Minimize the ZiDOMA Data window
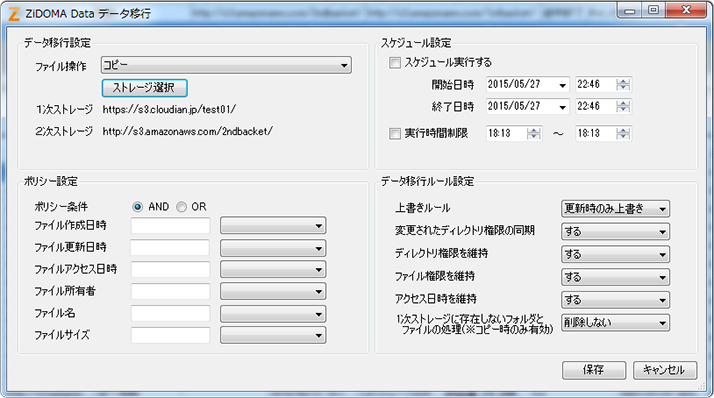Image resolution: width=714 pixels, height=398 pixels. [x=630, y=10]
